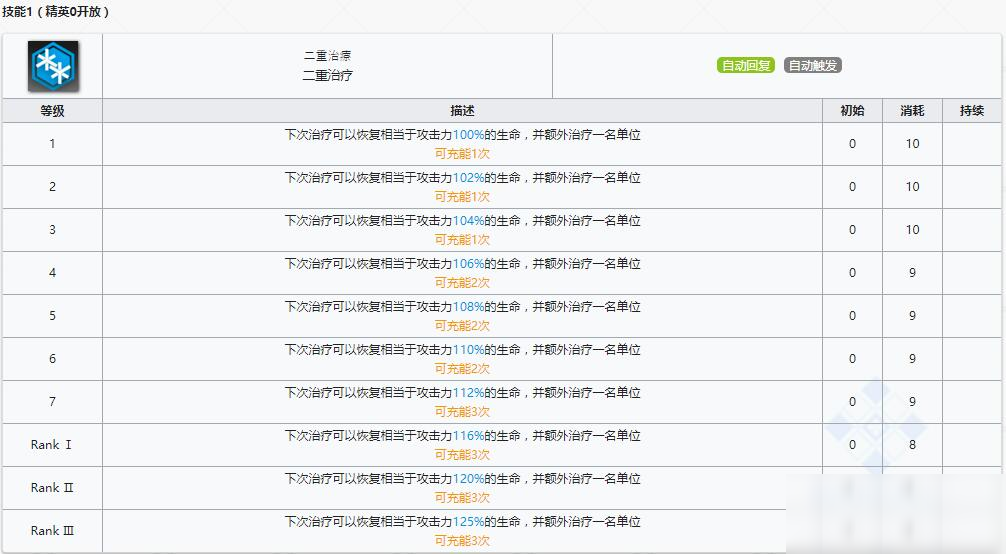Click the description containing 102%
The height and width of the screenshot is (554, 1006).
462,178
